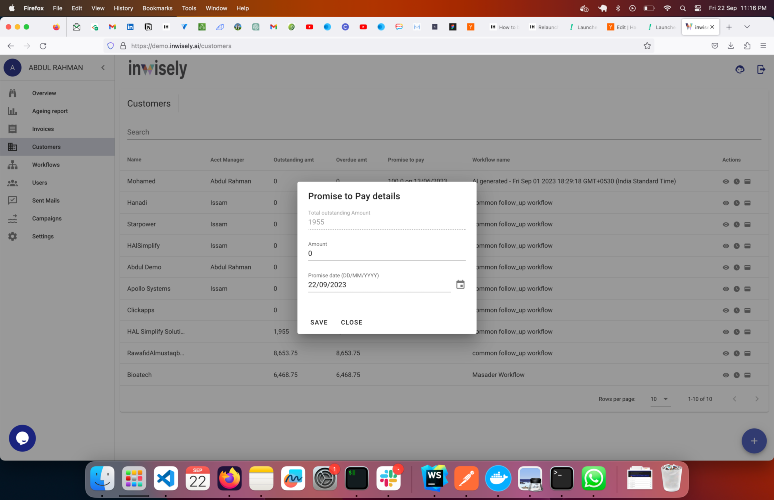
Task: Click the customers Search field
Action: 444,132
